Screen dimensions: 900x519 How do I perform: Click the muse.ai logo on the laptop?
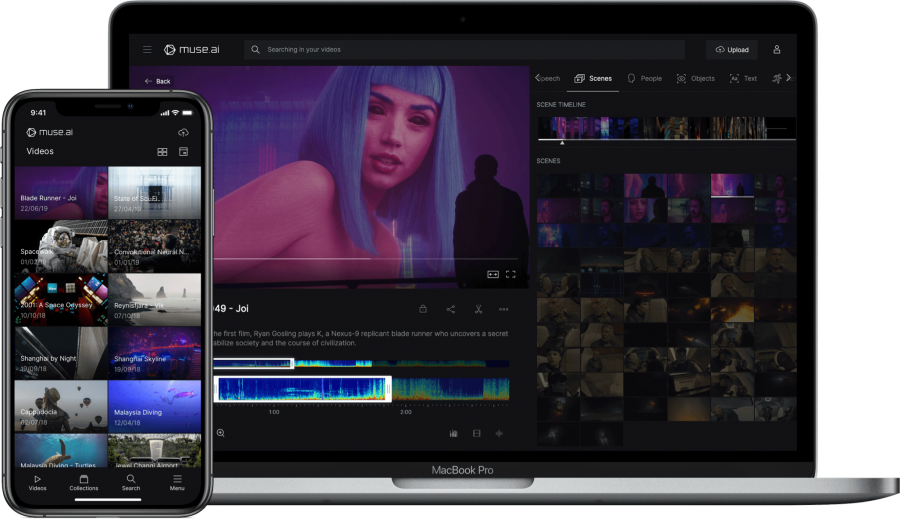point(192,50)
